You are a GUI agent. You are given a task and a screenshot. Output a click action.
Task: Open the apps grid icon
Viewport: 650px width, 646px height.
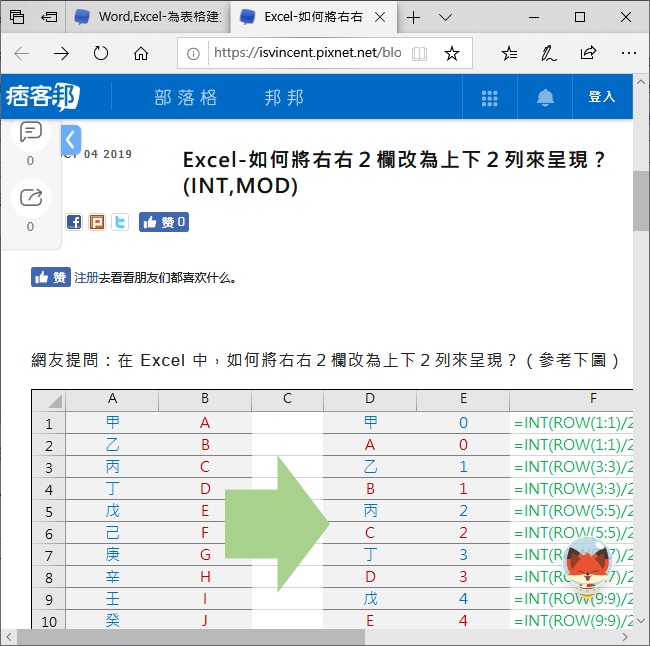pos(490,98)
